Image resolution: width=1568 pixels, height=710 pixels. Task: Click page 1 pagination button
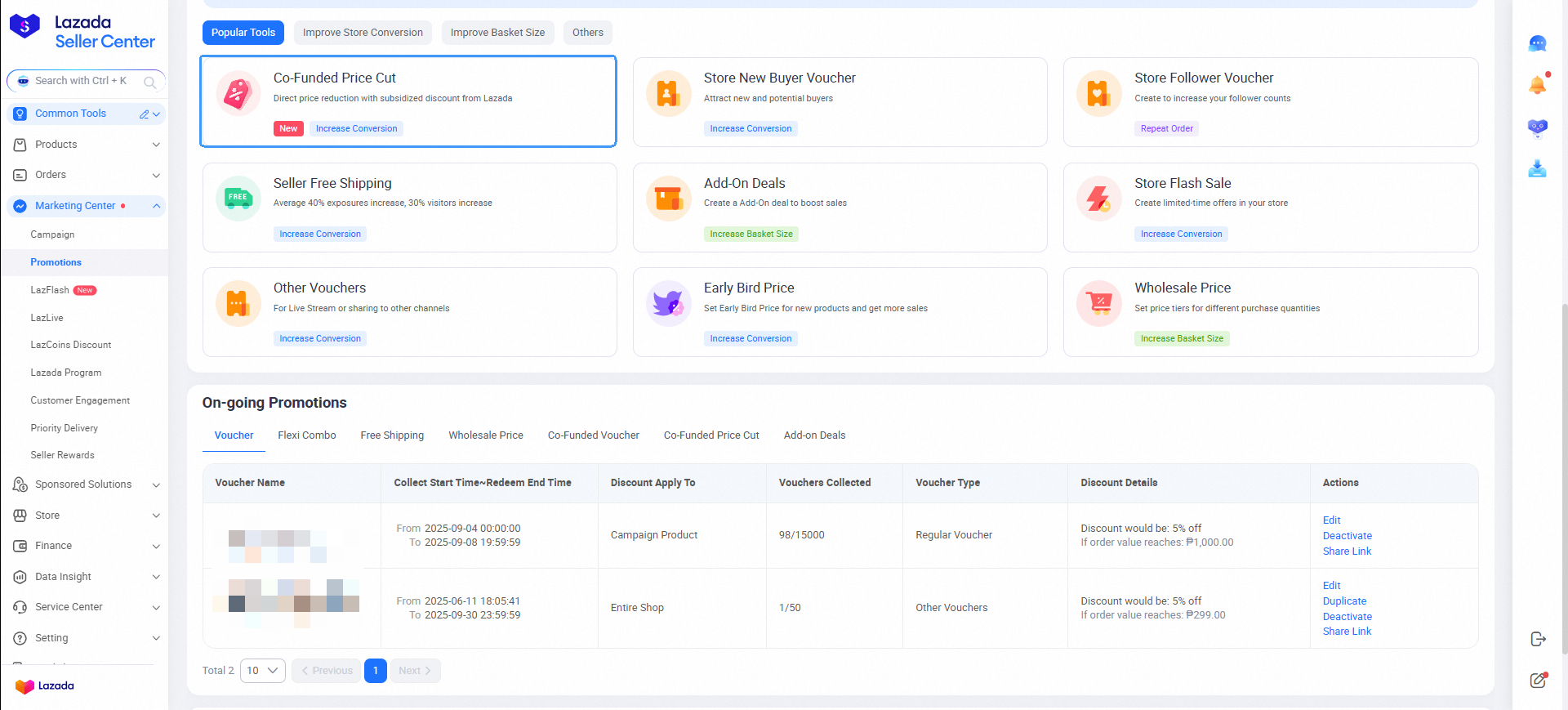point(376,671)
